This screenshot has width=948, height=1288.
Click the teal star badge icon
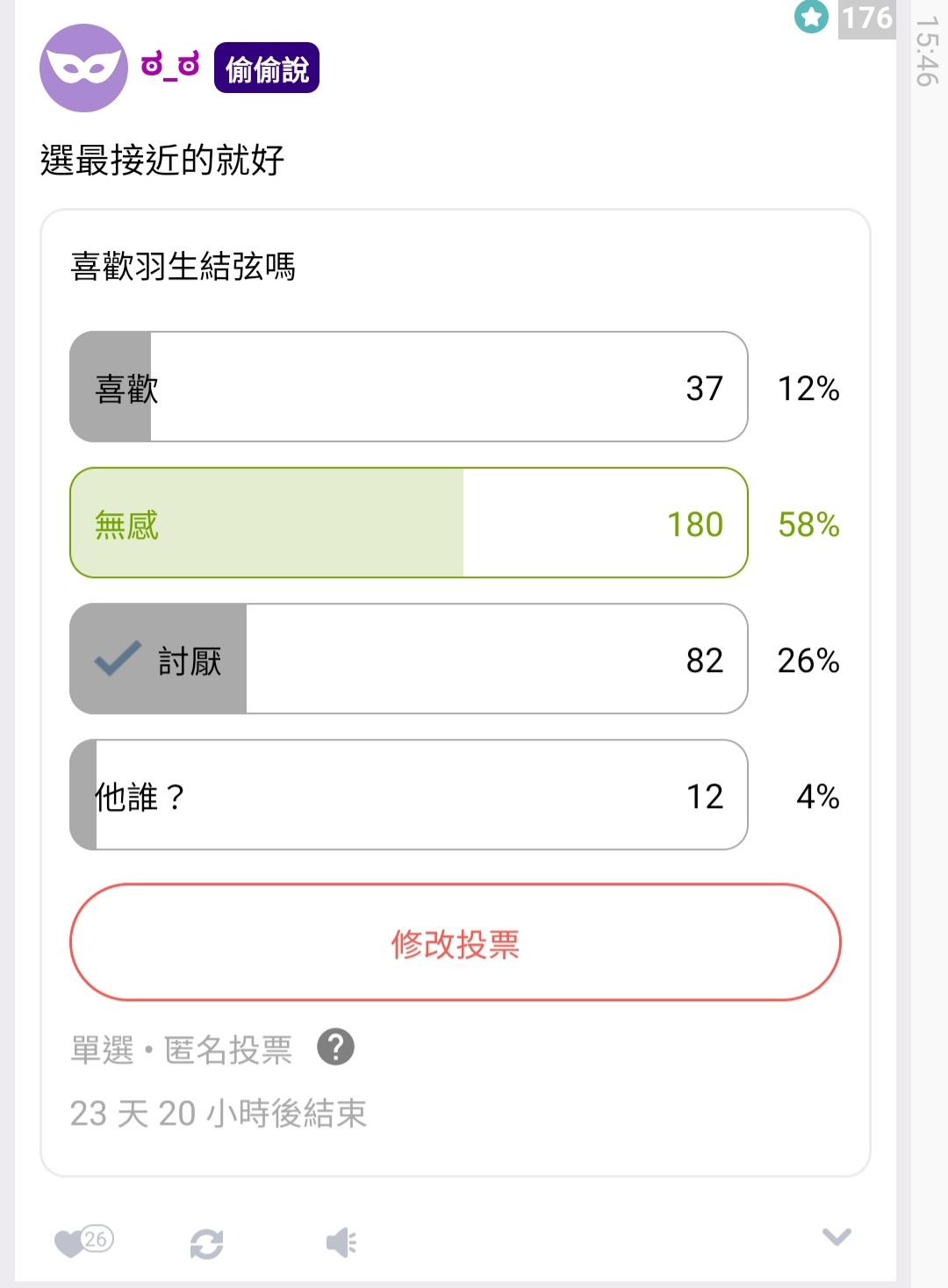tap(811, 17)
